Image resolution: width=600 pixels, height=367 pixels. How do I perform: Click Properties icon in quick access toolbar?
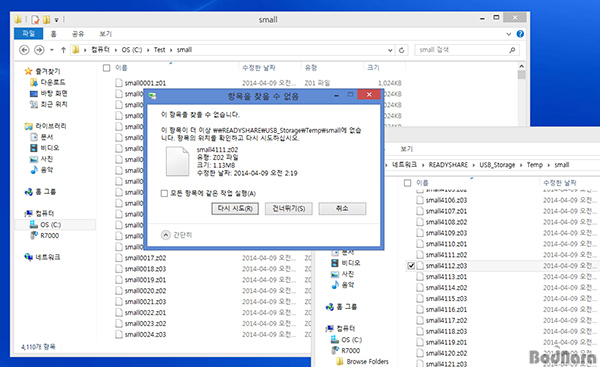point(35,19)
